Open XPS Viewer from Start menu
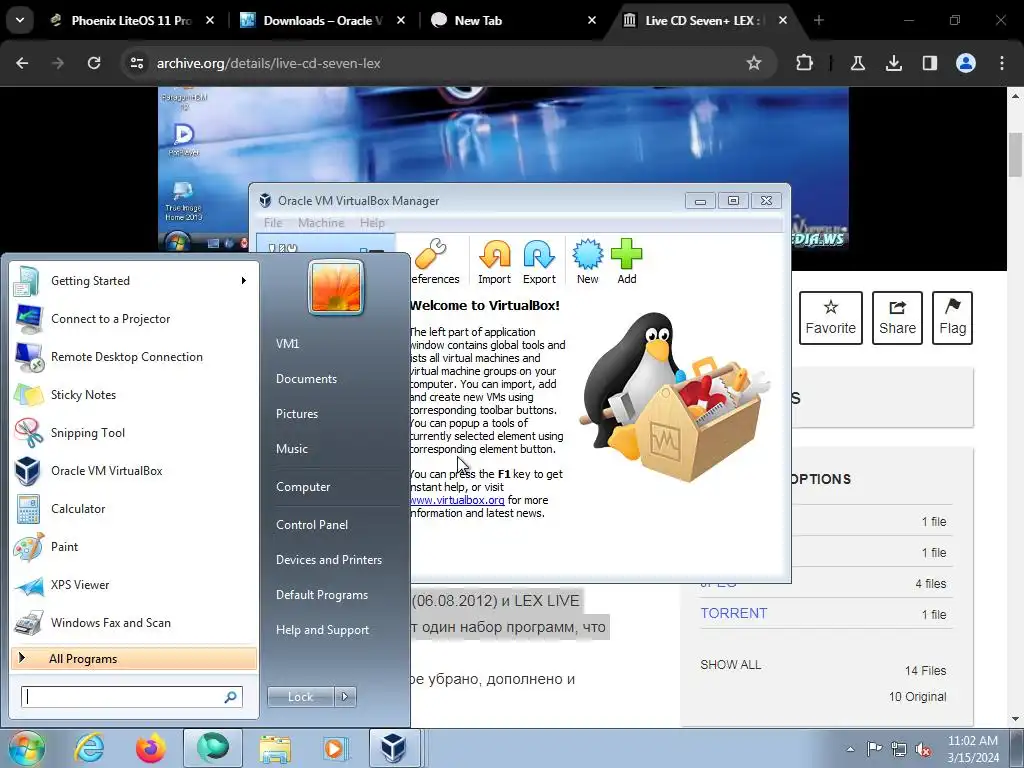This screenshot has height=768, width=1024. (80, 584)
